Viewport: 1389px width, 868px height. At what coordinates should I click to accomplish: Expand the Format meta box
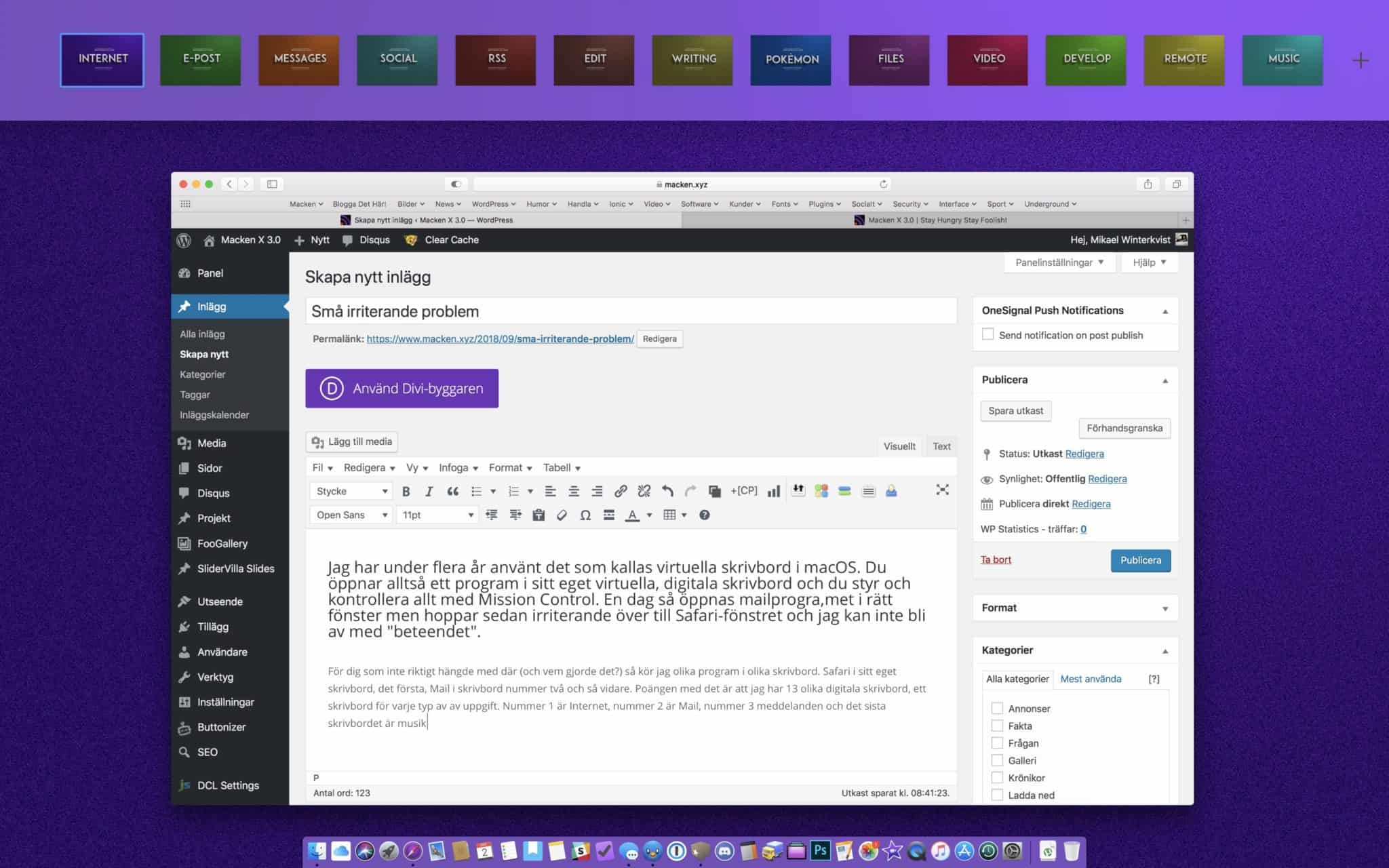[x=1165, y=608]
